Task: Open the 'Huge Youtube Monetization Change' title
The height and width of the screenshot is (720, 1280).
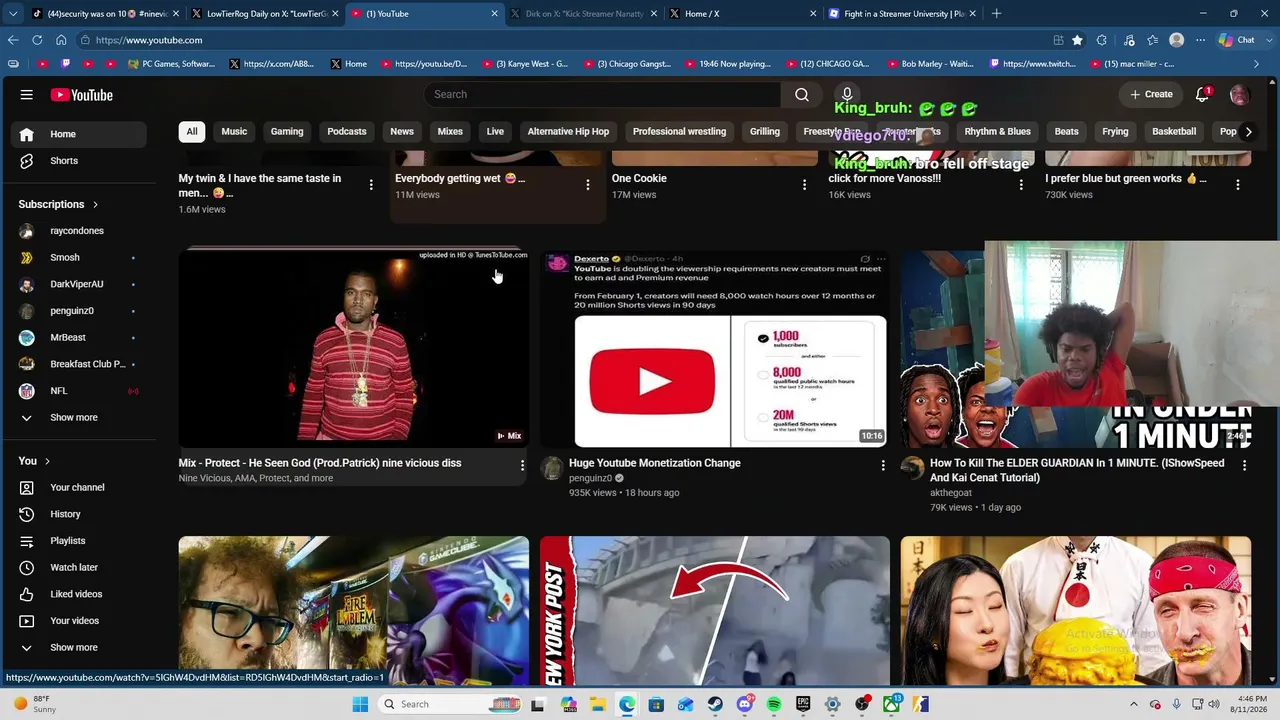Action: (655, 463)
